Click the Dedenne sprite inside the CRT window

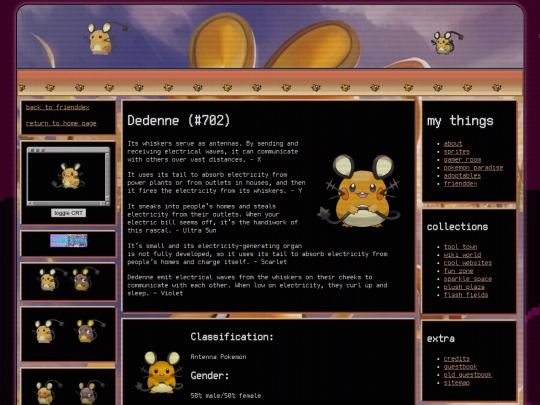pyautogui.click(x=69, y=176)
